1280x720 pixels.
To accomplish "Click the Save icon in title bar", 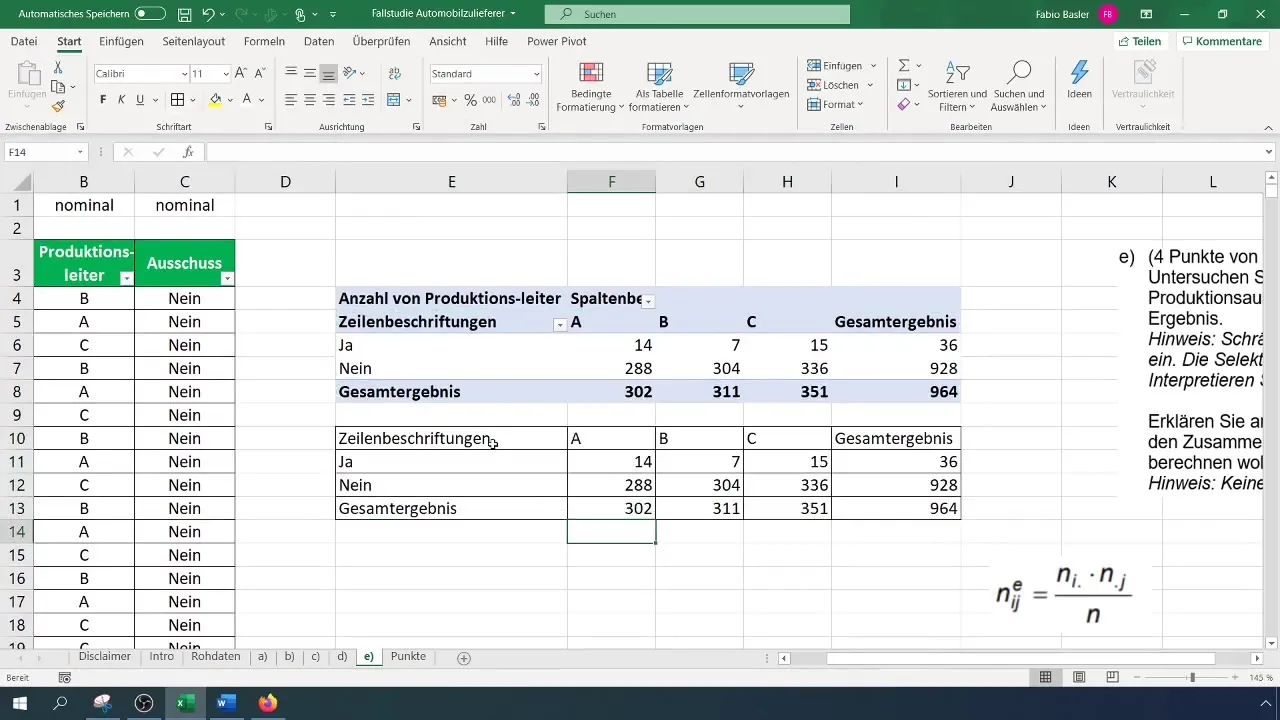I will click(x=185, y=15).
